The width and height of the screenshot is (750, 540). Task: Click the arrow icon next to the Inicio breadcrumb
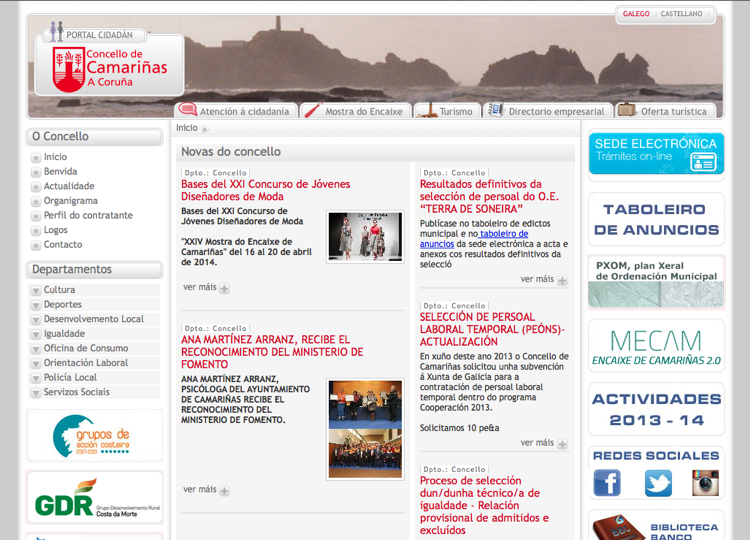205,129
